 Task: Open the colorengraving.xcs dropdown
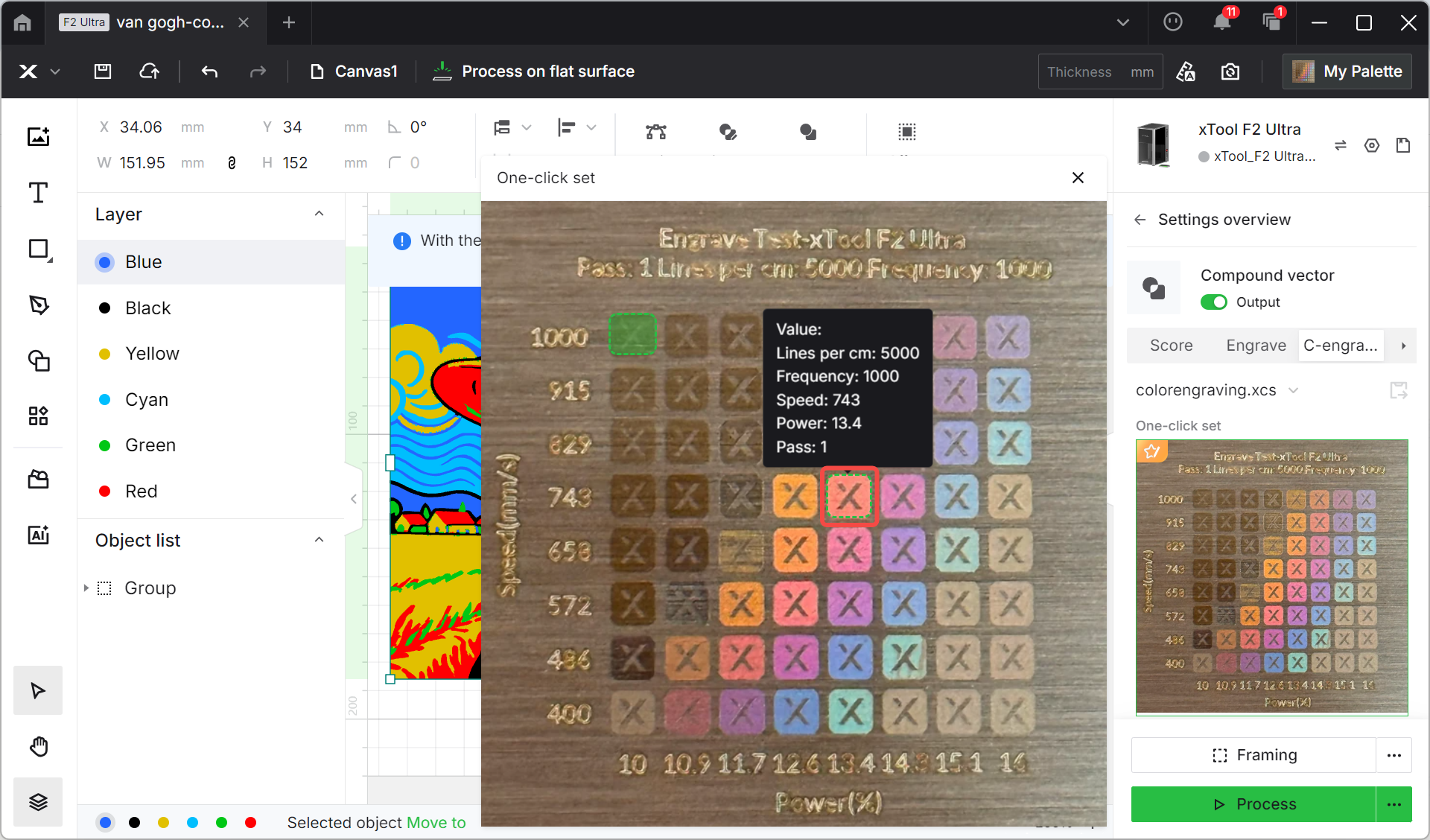(x=1294, y=390)
